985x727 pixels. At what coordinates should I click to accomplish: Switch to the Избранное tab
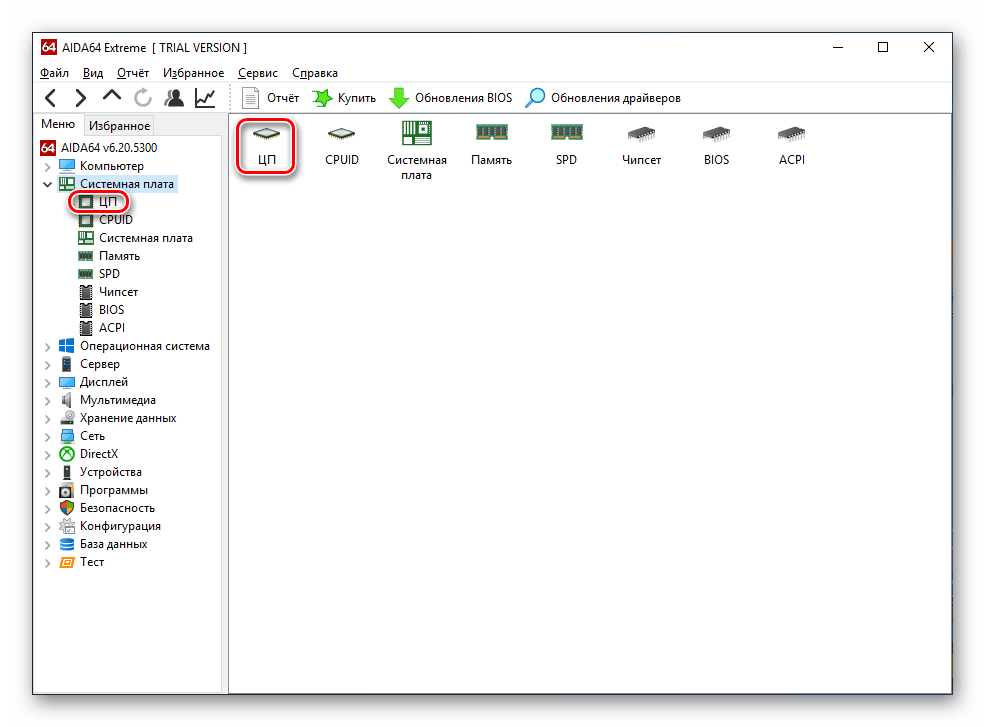pyautogui.click(x=119, y=125)
